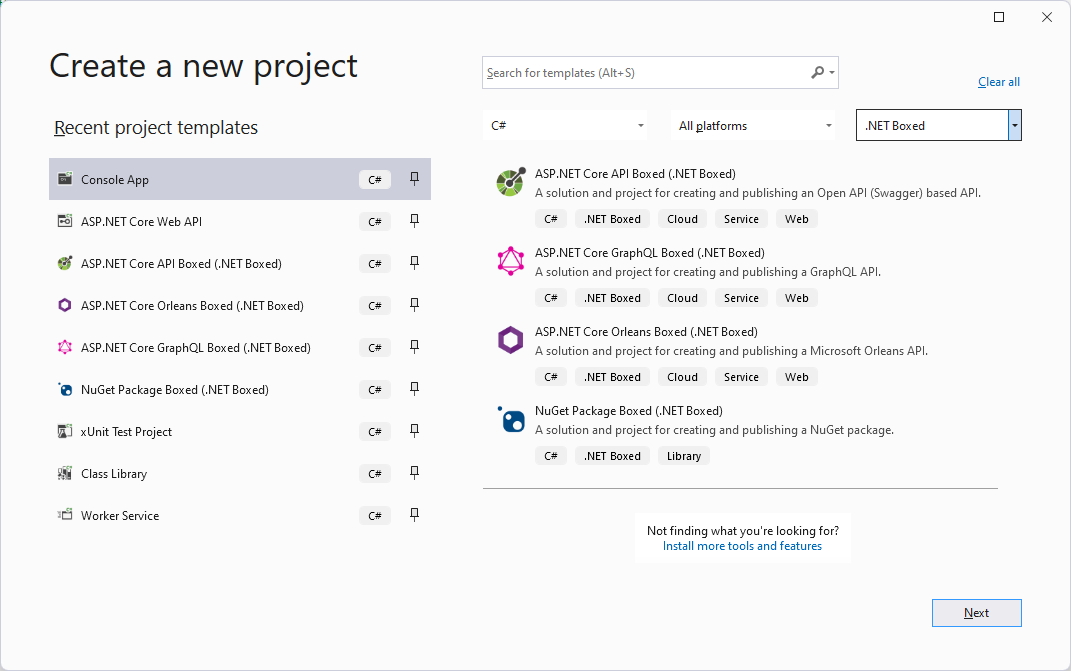Image resolution: width=1071 pixels, height=671 pixels.
Task: Click the NuGet Package Boxed icon in results
Action: click(511, 419)
